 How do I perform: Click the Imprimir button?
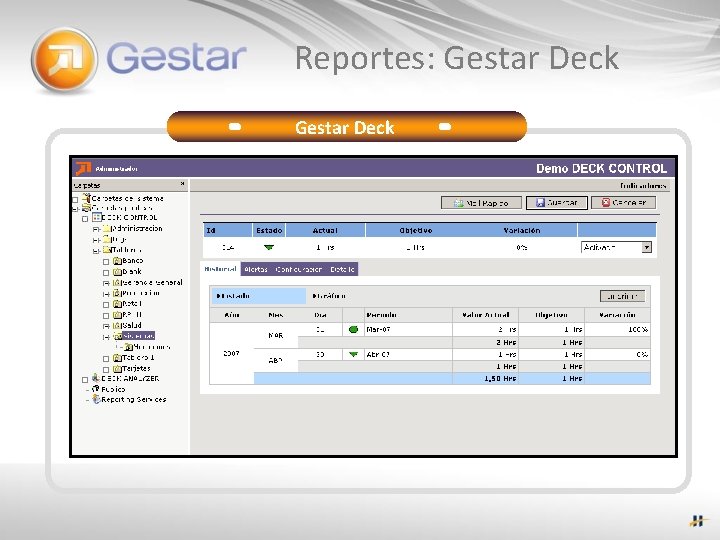(622, 296)
